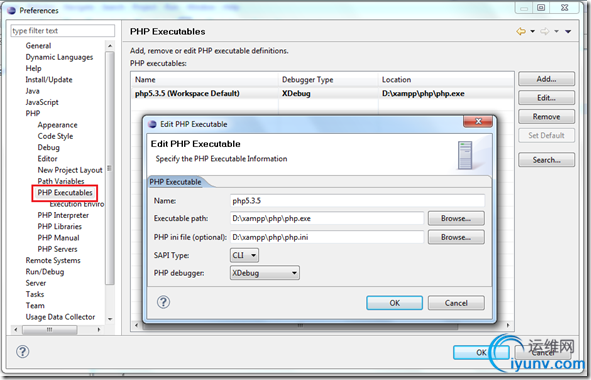The width and height of the screenshot is (591, 380).
Task: Click the Executable path input field
Action: tap(327, 218)
